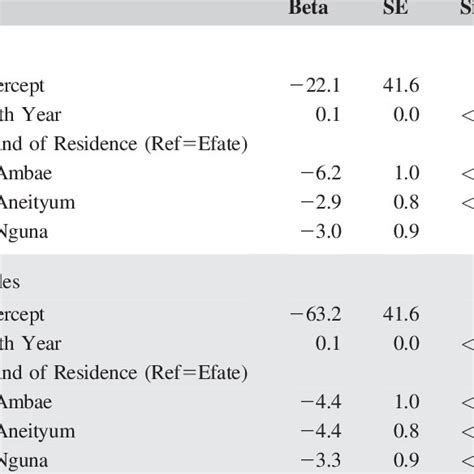The width and height of the screenshot is (474, 474).
Task: Select the Year Beta value 0.1 in white section
Action: click(x=328, y=115)
